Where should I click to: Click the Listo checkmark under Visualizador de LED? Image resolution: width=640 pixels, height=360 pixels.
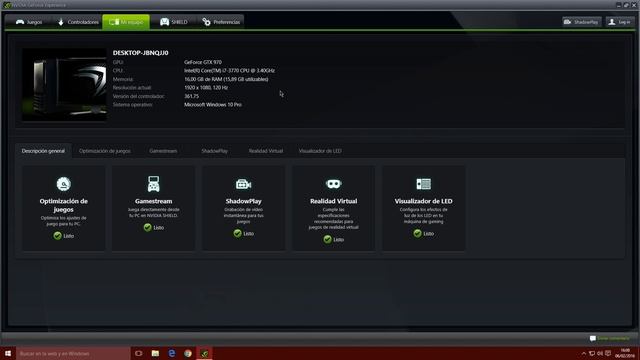tap(417, 233)
